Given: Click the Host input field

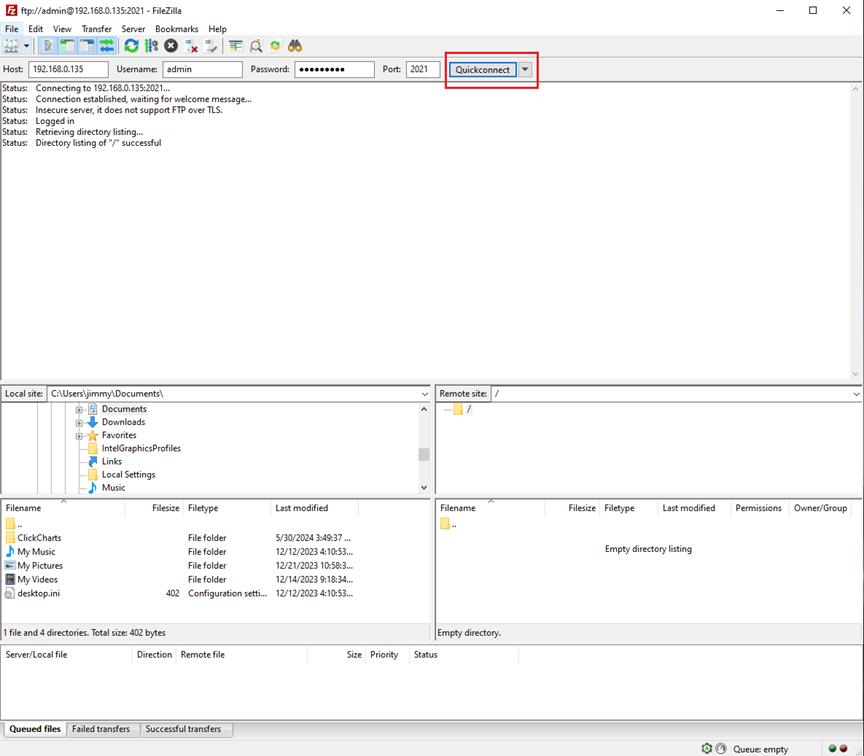Looking at the screenshot, I should [x=68, y=69].
